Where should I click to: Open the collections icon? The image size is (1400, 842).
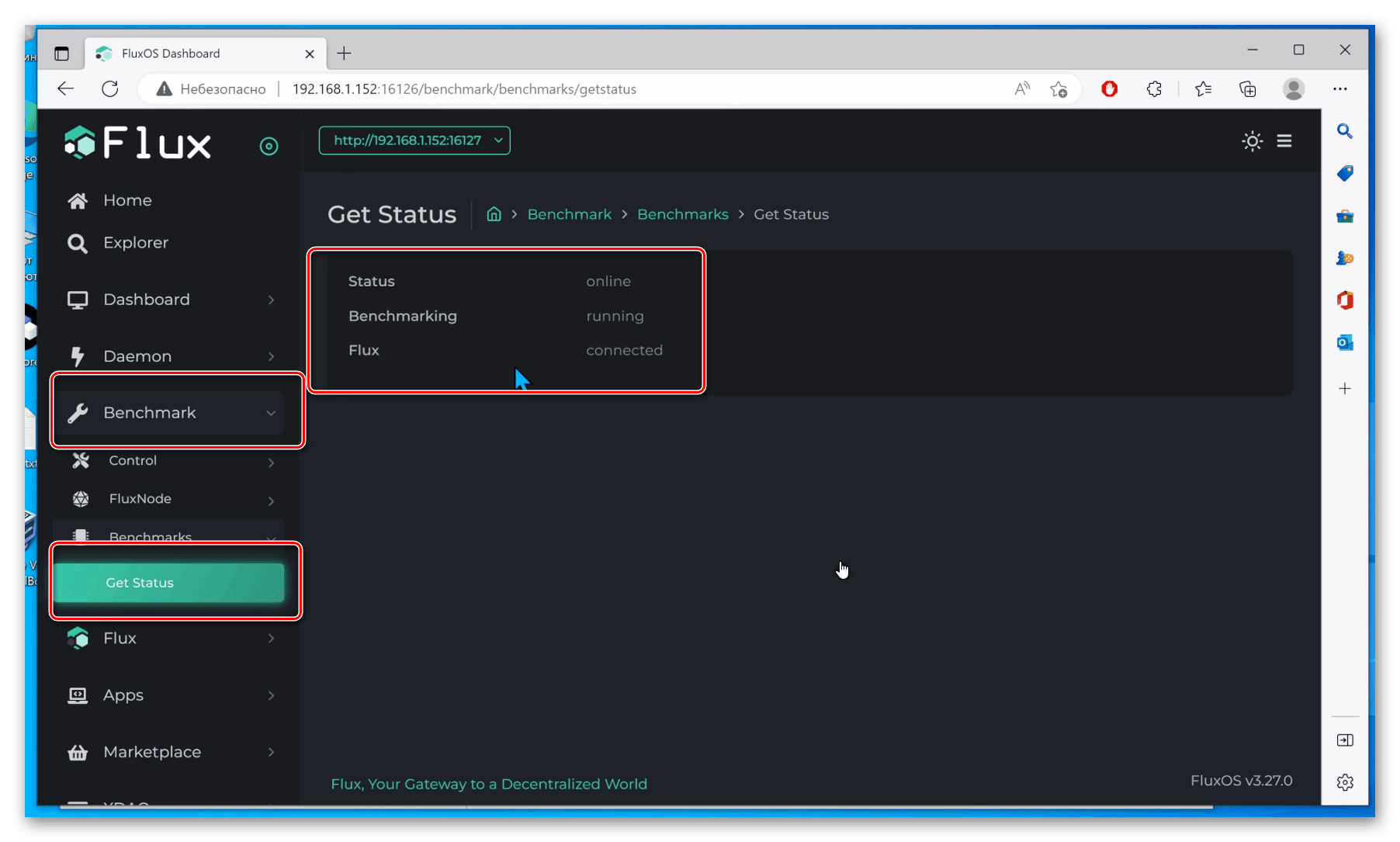1248,89
